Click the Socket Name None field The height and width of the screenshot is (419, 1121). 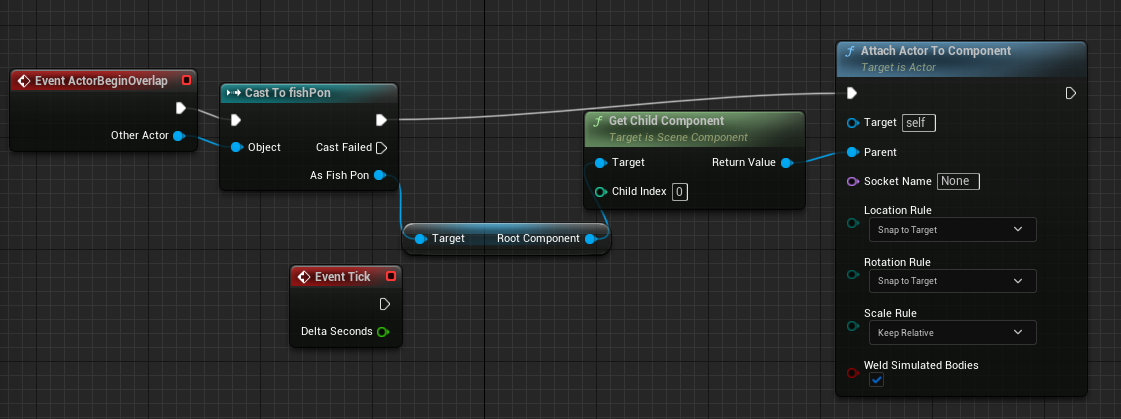(958, 182)
